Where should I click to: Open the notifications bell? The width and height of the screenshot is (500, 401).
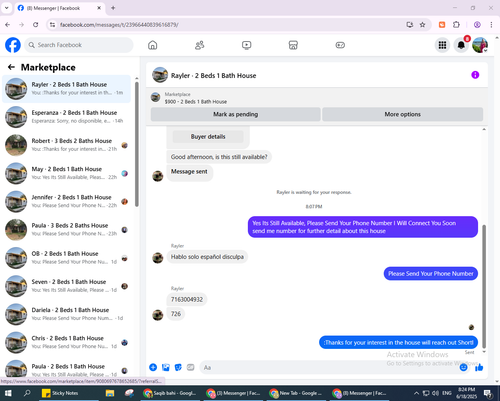(461, 45)
